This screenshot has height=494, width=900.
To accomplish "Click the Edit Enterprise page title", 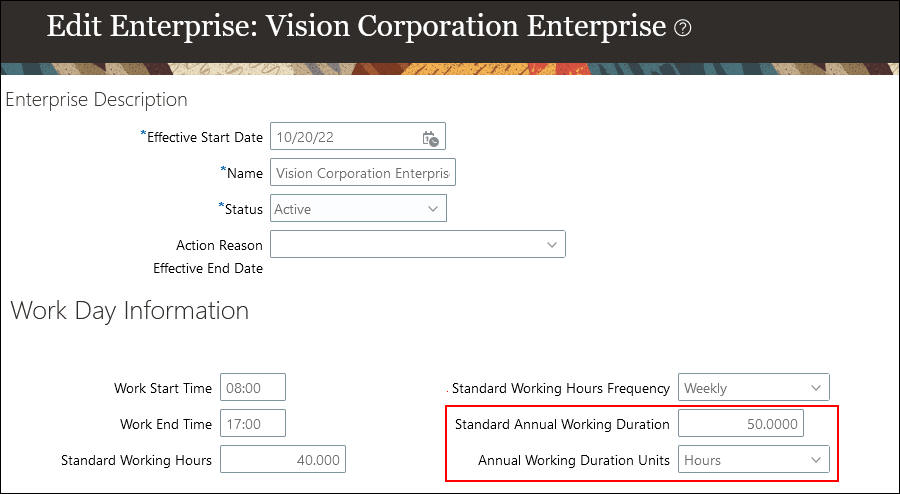I will click(x=356, y=26).
